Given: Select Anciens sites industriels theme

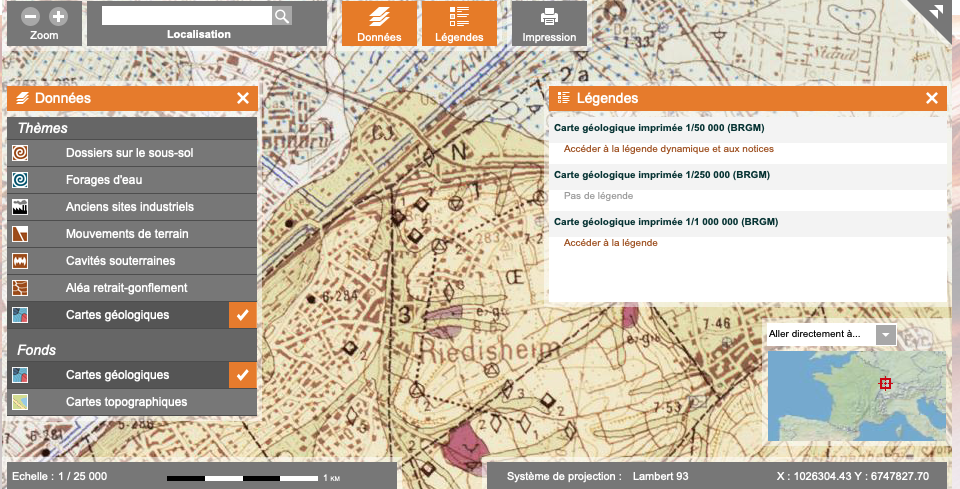Looking at the screenshot, I should tap(129, 207).
